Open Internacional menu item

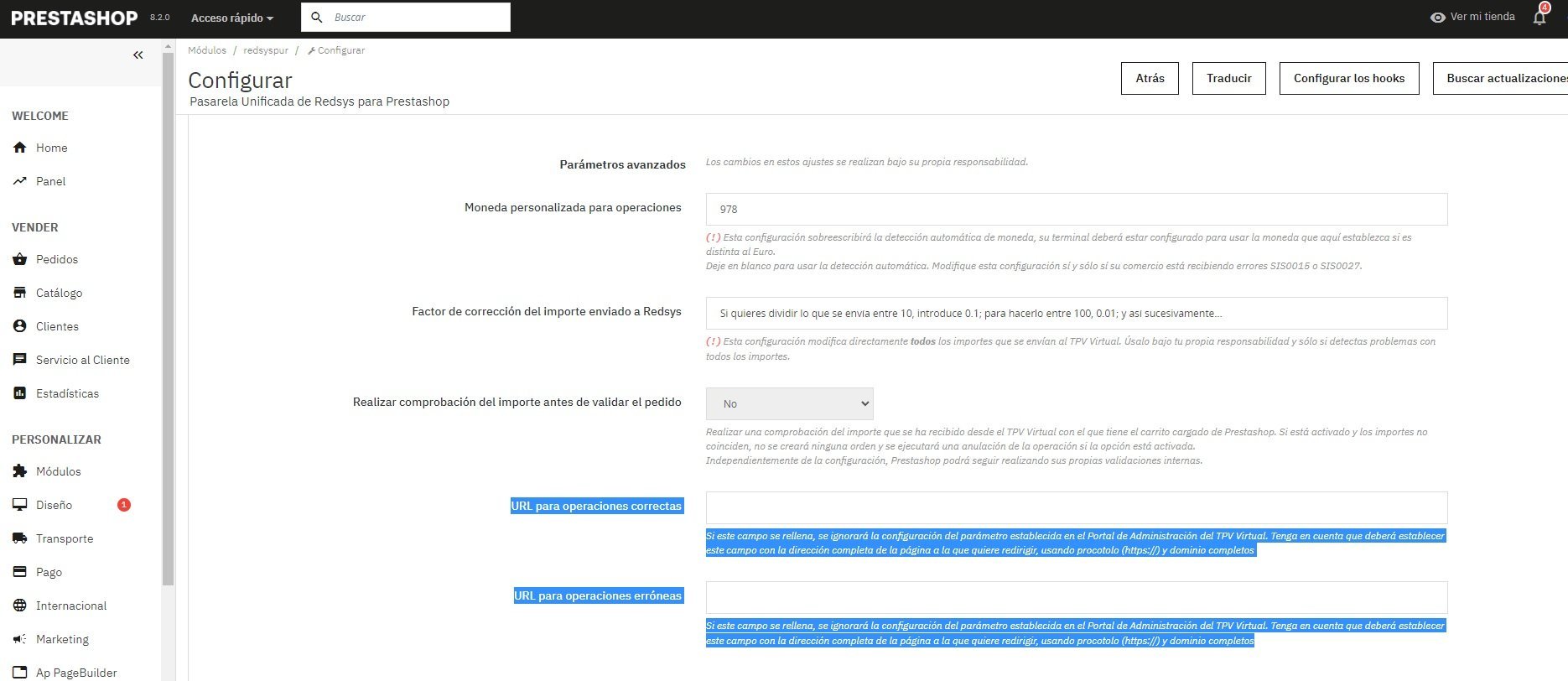(x=71, y=606)
